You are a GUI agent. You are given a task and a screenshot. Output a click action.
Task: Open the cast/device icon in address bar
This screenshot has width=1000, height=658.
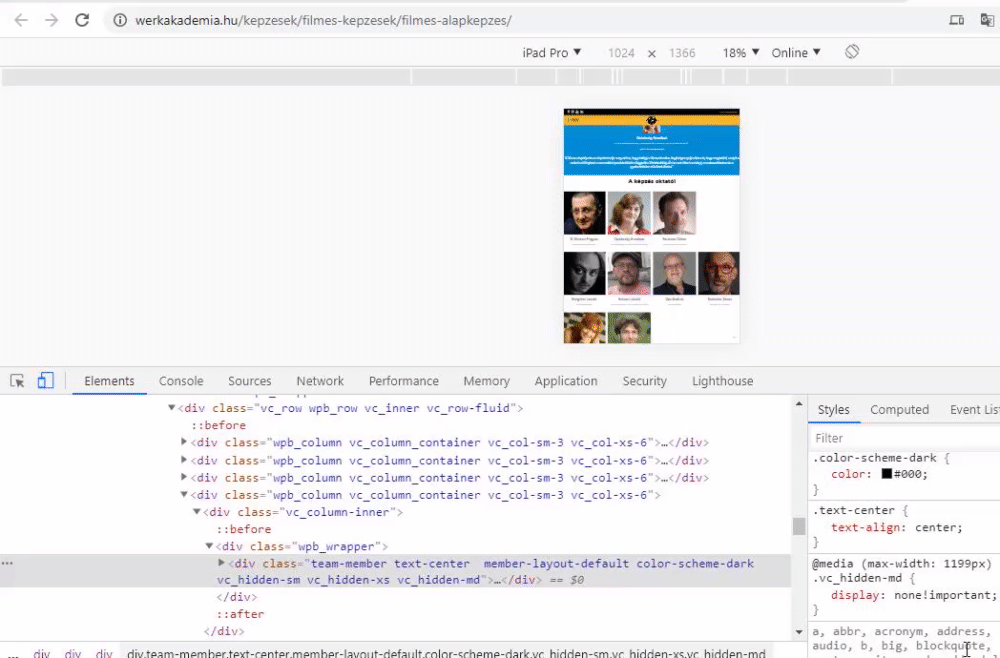coord(956,20)
